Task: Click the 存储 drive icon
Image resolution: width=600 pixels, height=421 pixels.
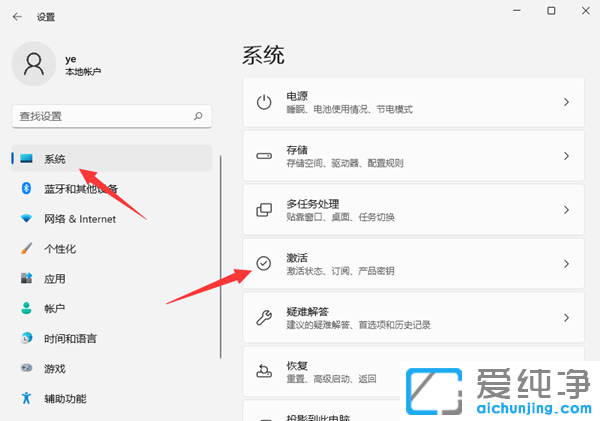Action: click(x=264, y=156)
